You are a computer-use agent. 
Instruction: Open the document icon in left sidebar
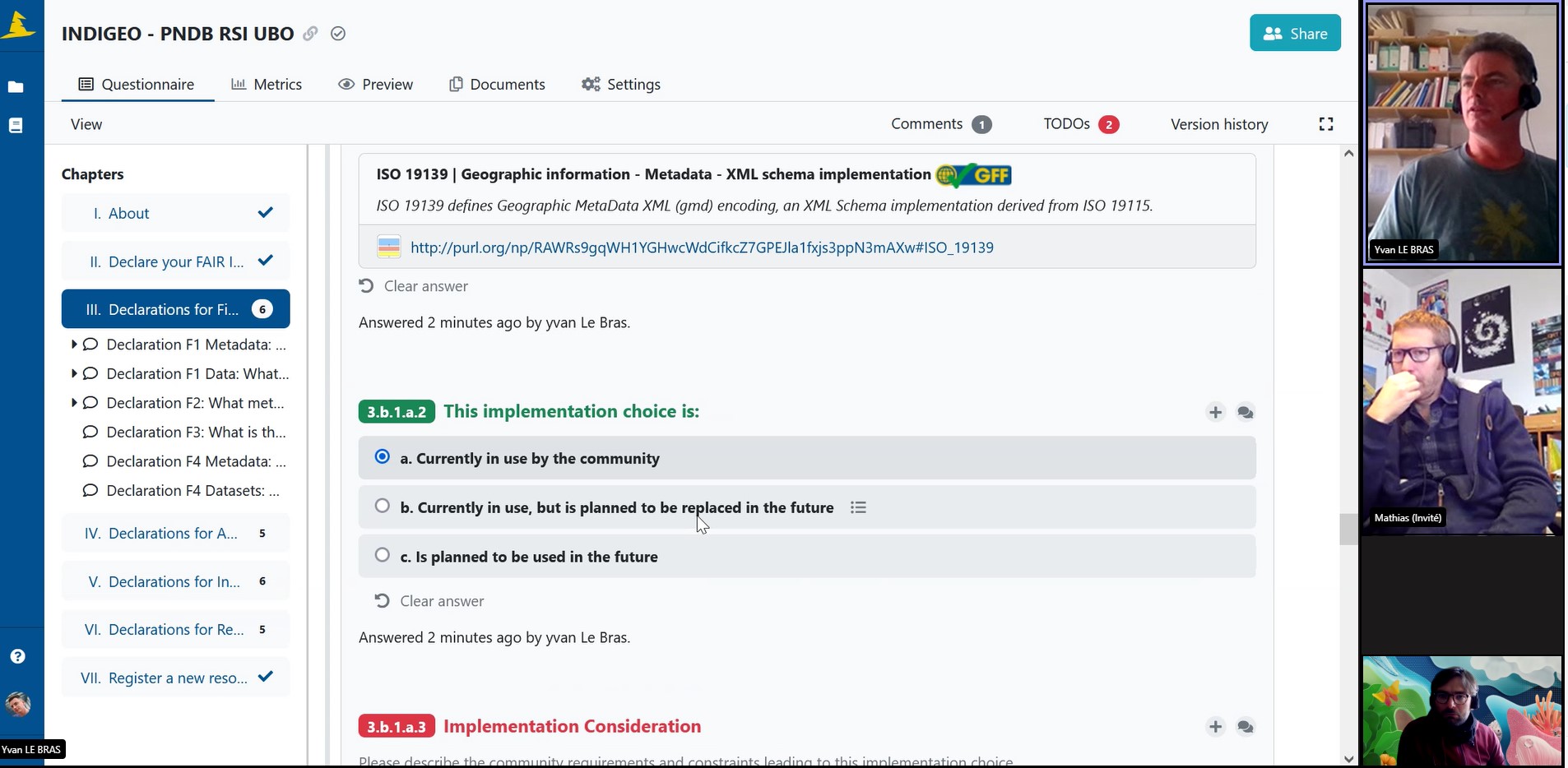pyautogui.click(x=16, y=125)
